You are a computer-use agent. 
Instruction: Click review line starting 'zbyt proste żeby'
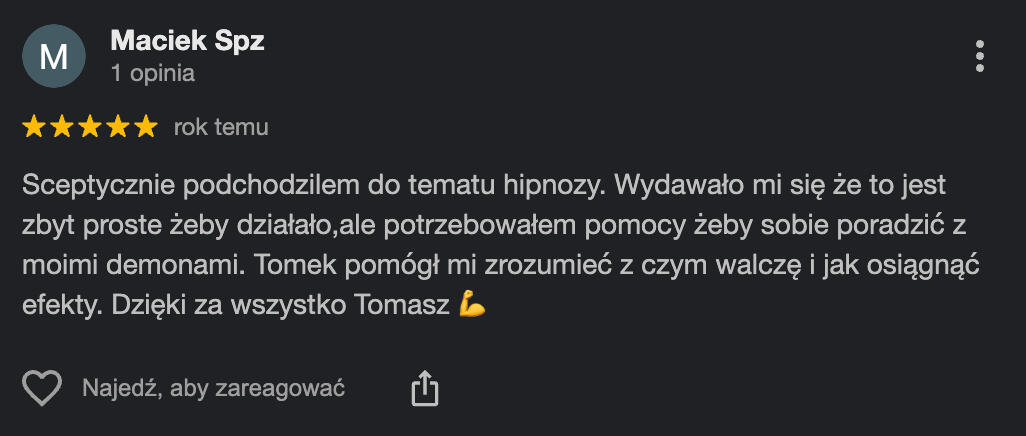coord(495,226)
